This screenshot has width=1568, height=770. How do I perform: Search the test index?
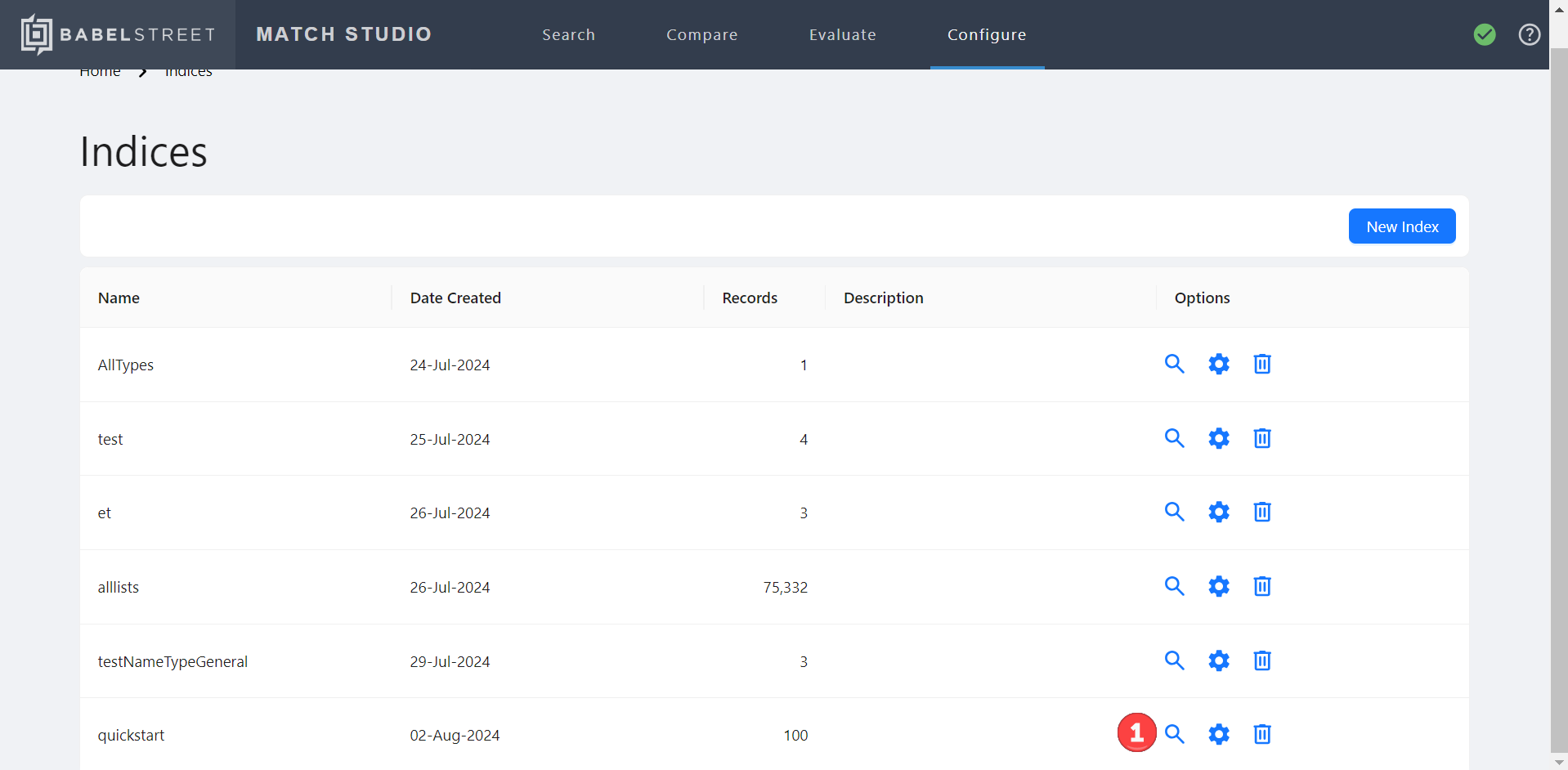pos(1175,438)
